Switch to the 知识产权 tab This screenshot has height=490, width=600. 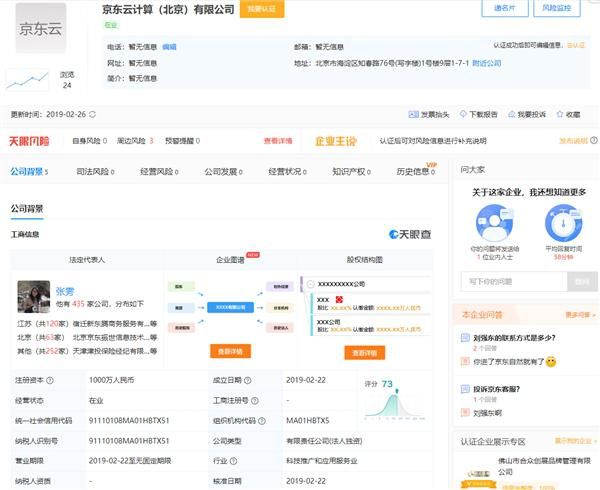[x=352, y=172]
